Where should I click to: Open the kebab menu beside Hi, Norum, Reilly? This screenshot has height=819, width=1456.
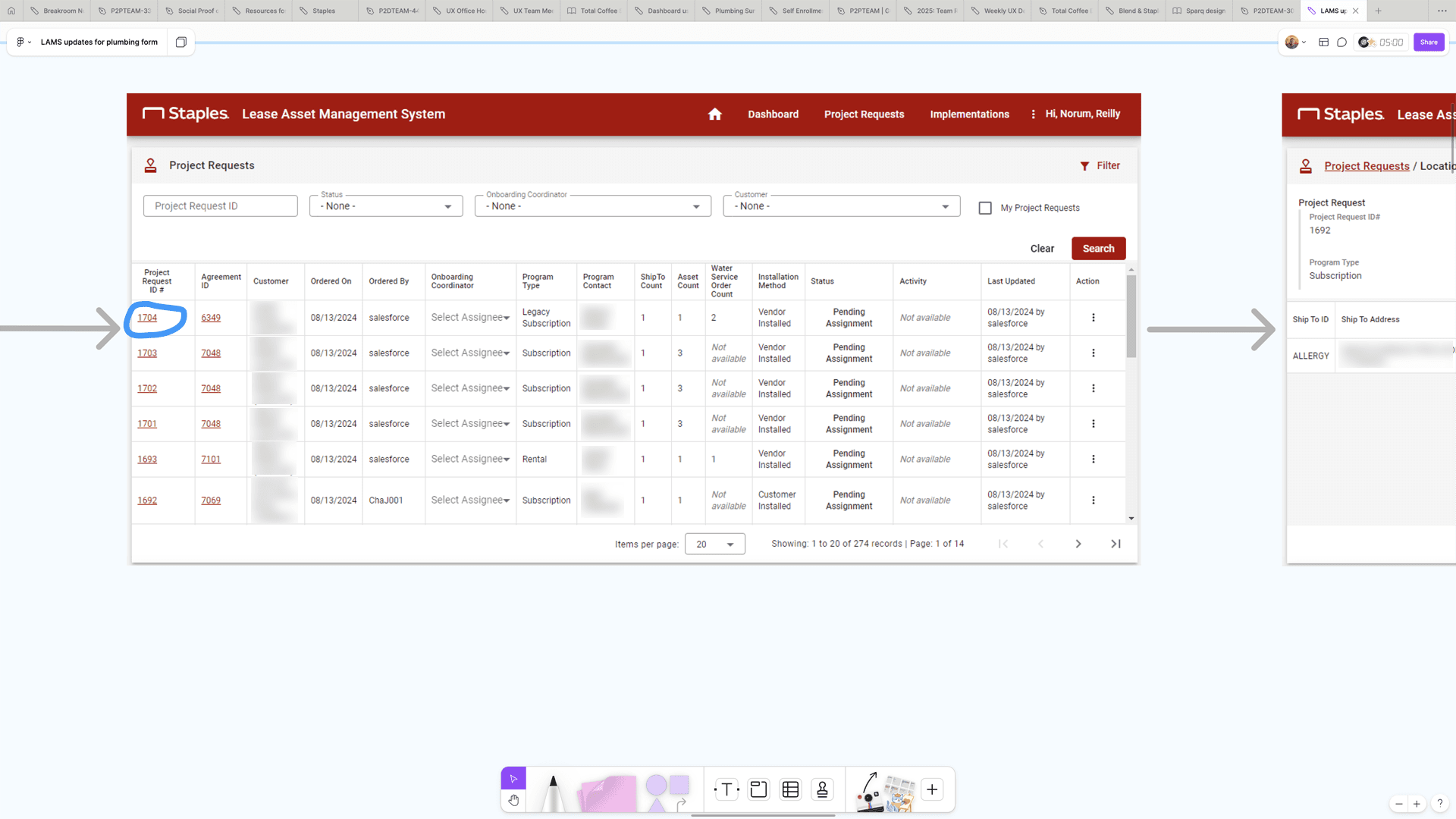[x=1033, y=115]
